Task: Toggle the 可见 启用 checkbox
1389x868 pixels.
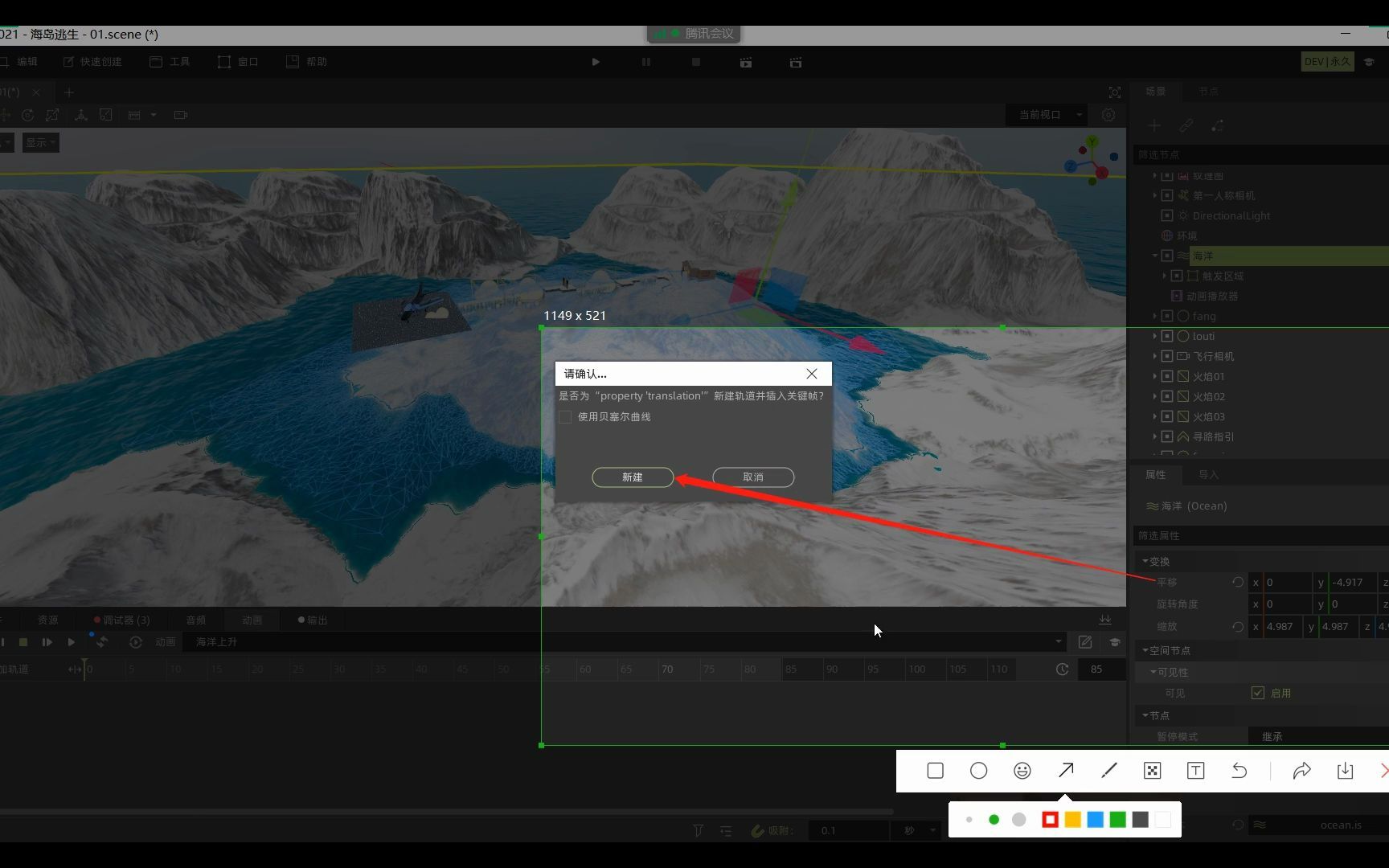Action: pos(1258,693)
